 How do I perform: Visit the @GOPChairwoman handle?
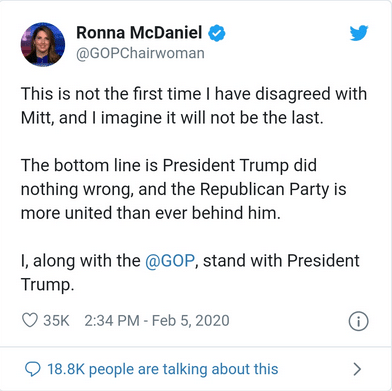point(140,53)
